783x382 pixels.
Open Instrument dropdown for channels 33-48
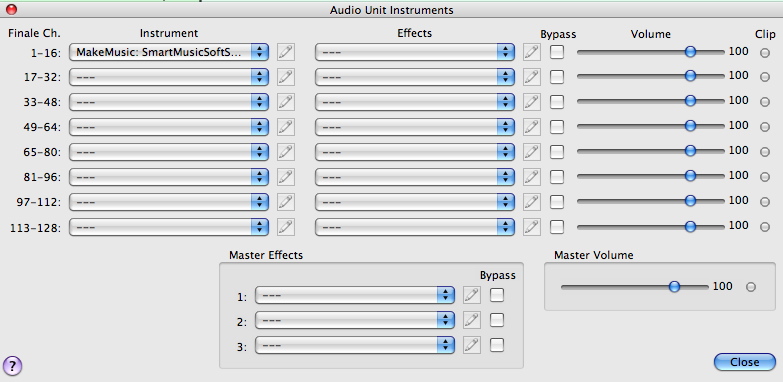tap(169, 102)
